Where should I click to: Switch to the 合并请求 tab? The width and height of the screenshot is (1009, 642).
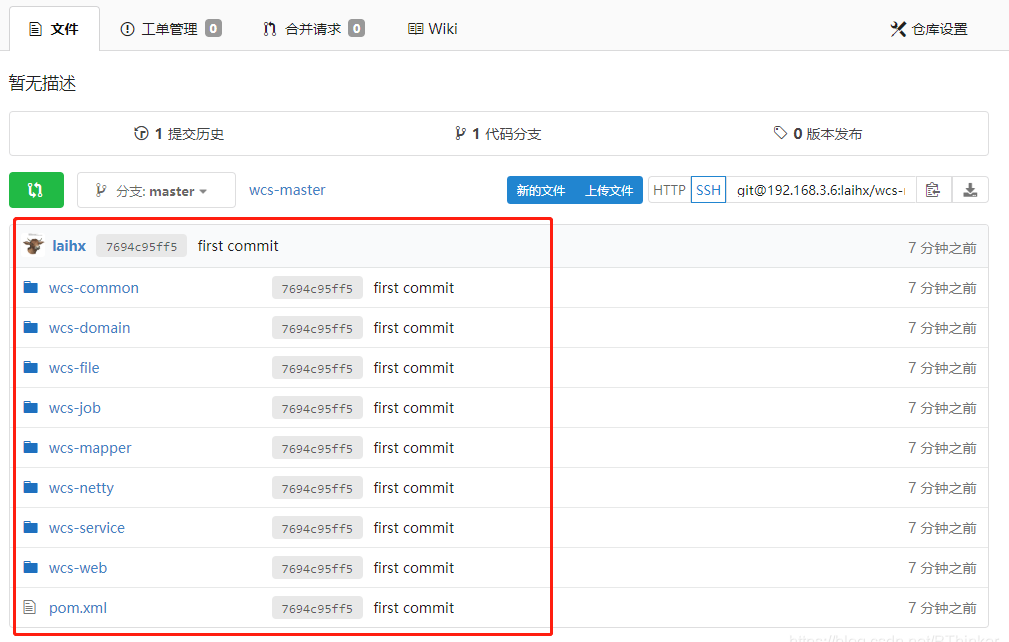tap(313, 29)
